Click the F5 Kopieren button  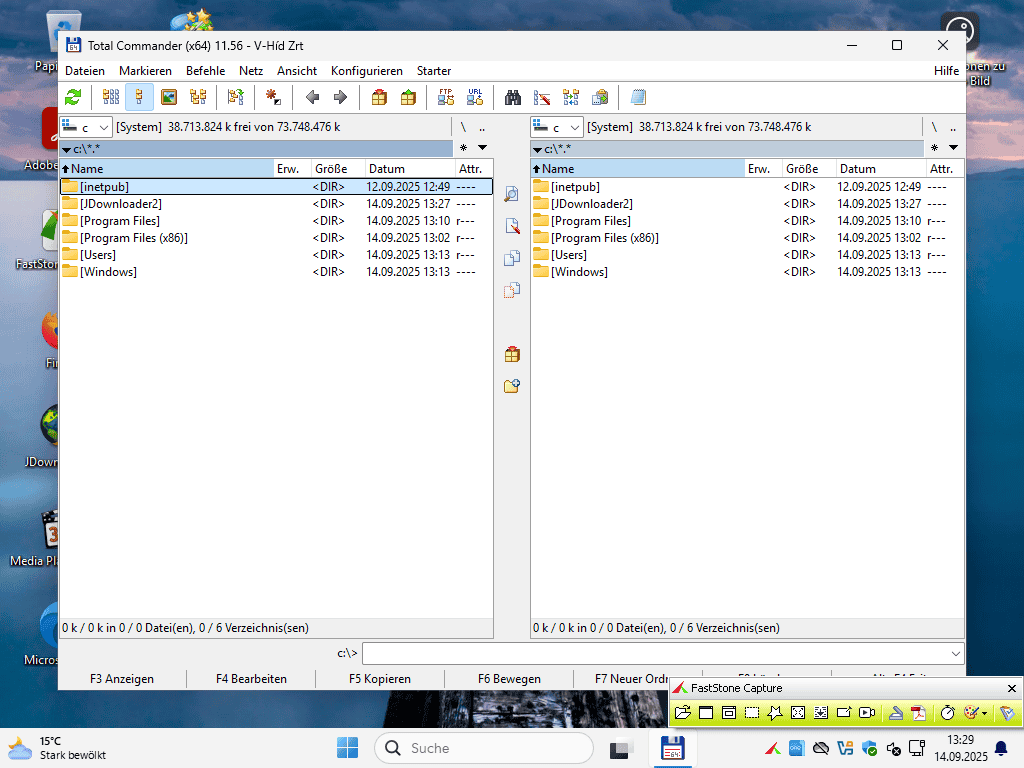pos(380,679)
